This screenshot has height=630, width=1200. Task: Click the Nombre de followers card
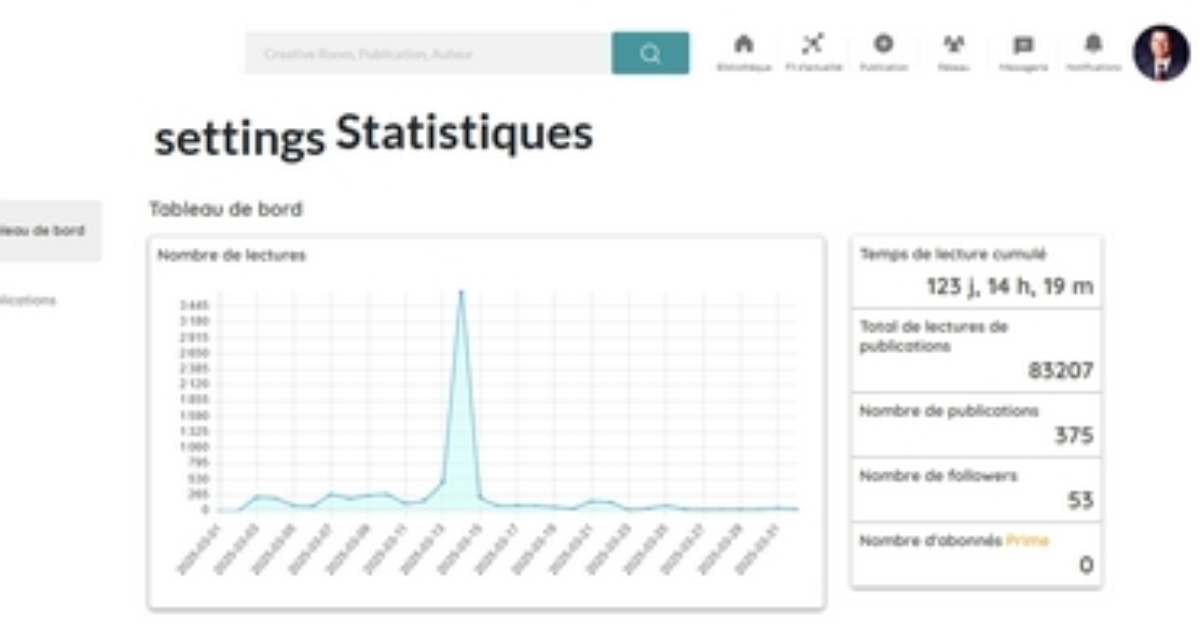975,489
